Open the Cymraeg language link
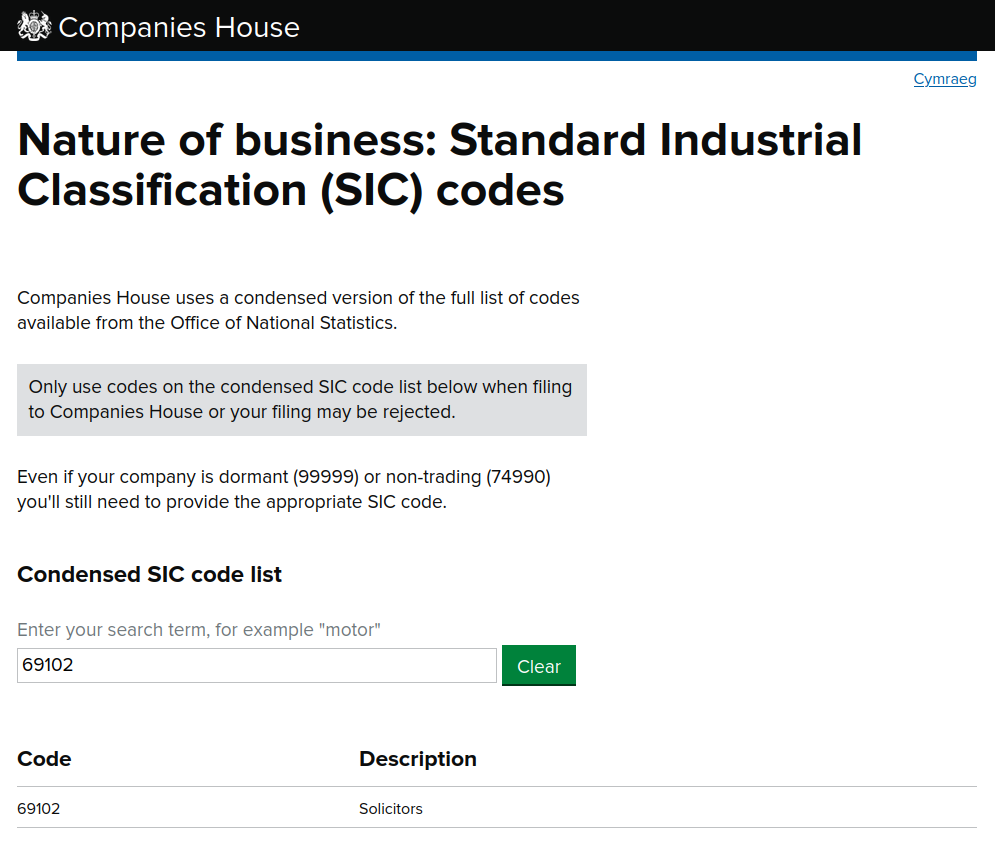The height and width of the screenshot is (850, 995). click(944, 79)
